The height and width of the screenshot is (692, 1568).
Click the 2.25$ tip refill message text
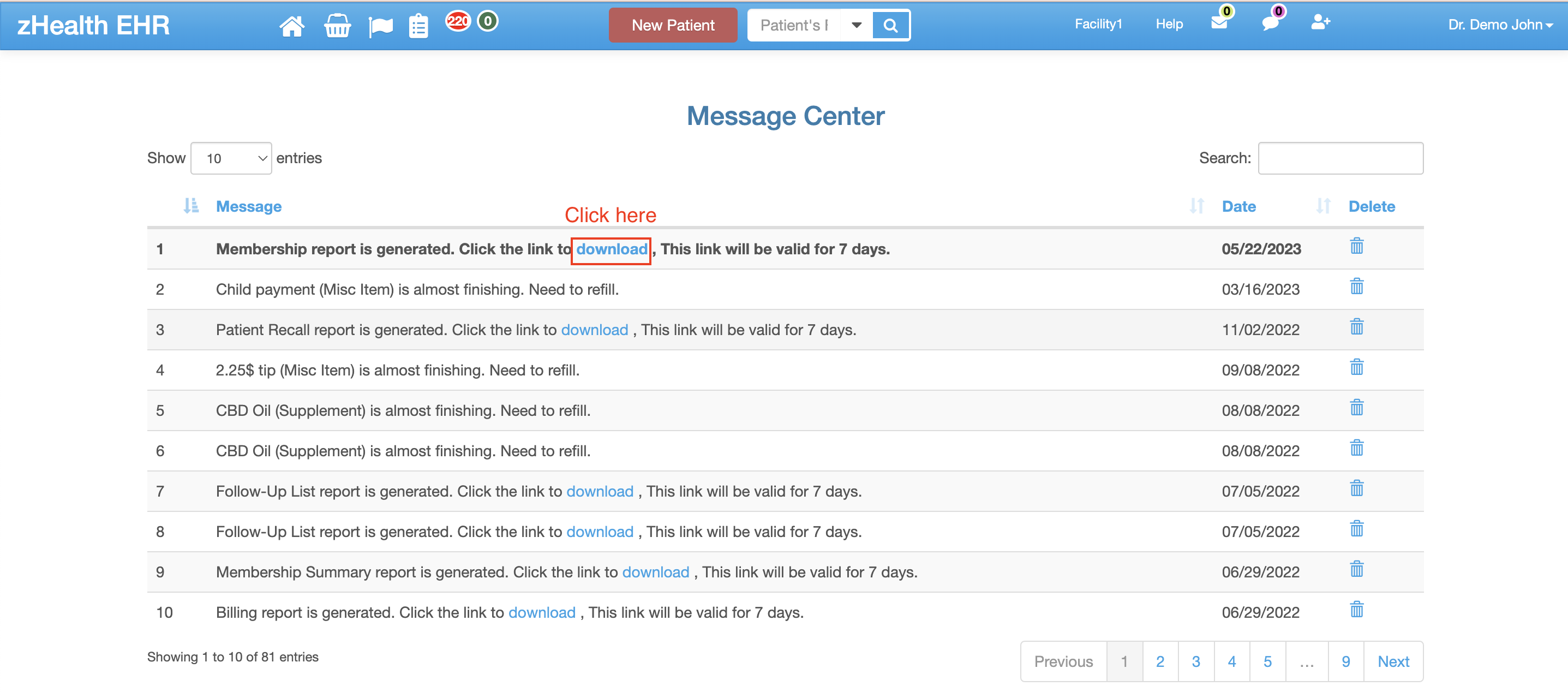(x=398, y=370)
